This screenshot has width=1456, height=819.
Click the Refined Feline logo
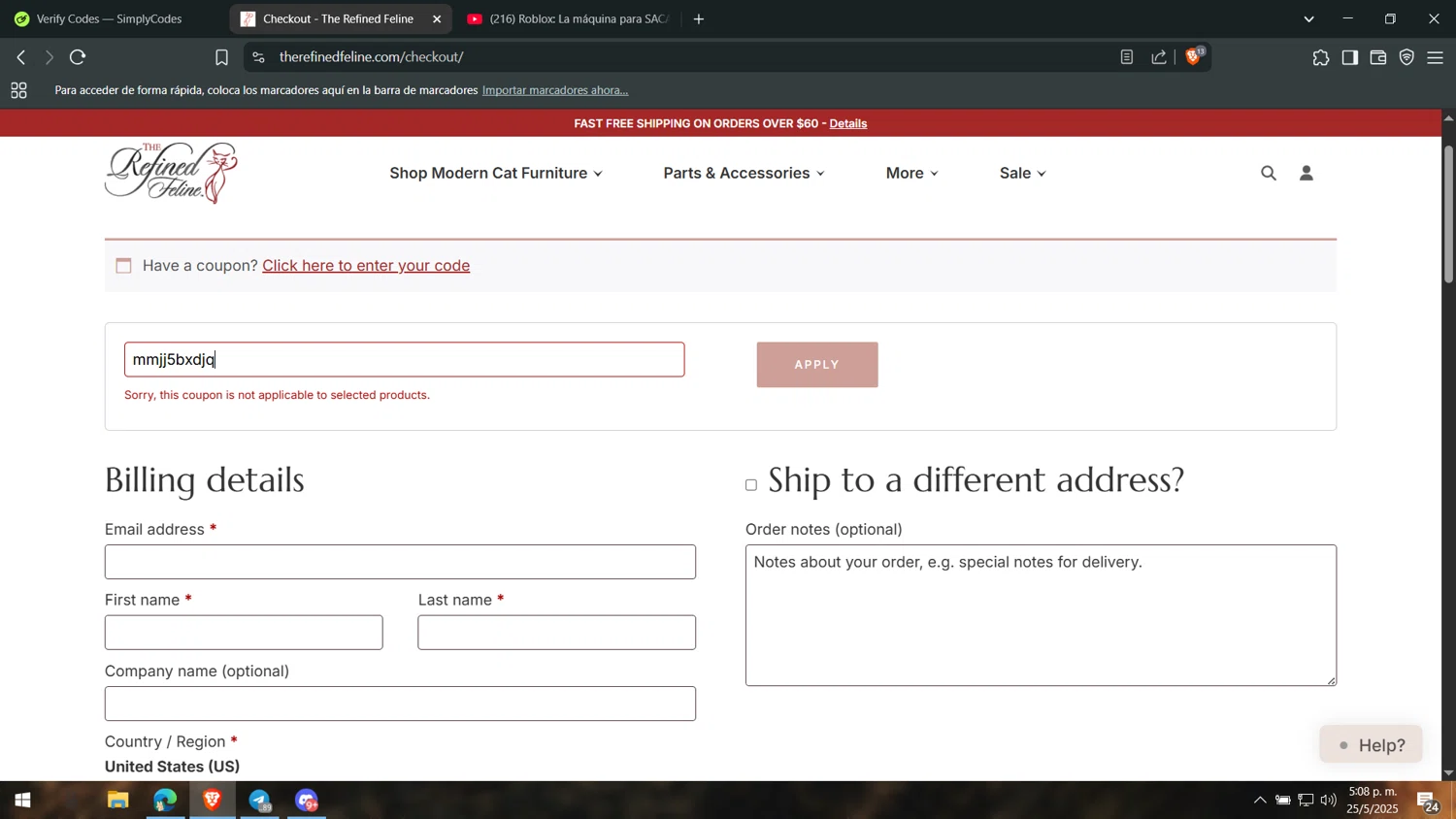172,173
